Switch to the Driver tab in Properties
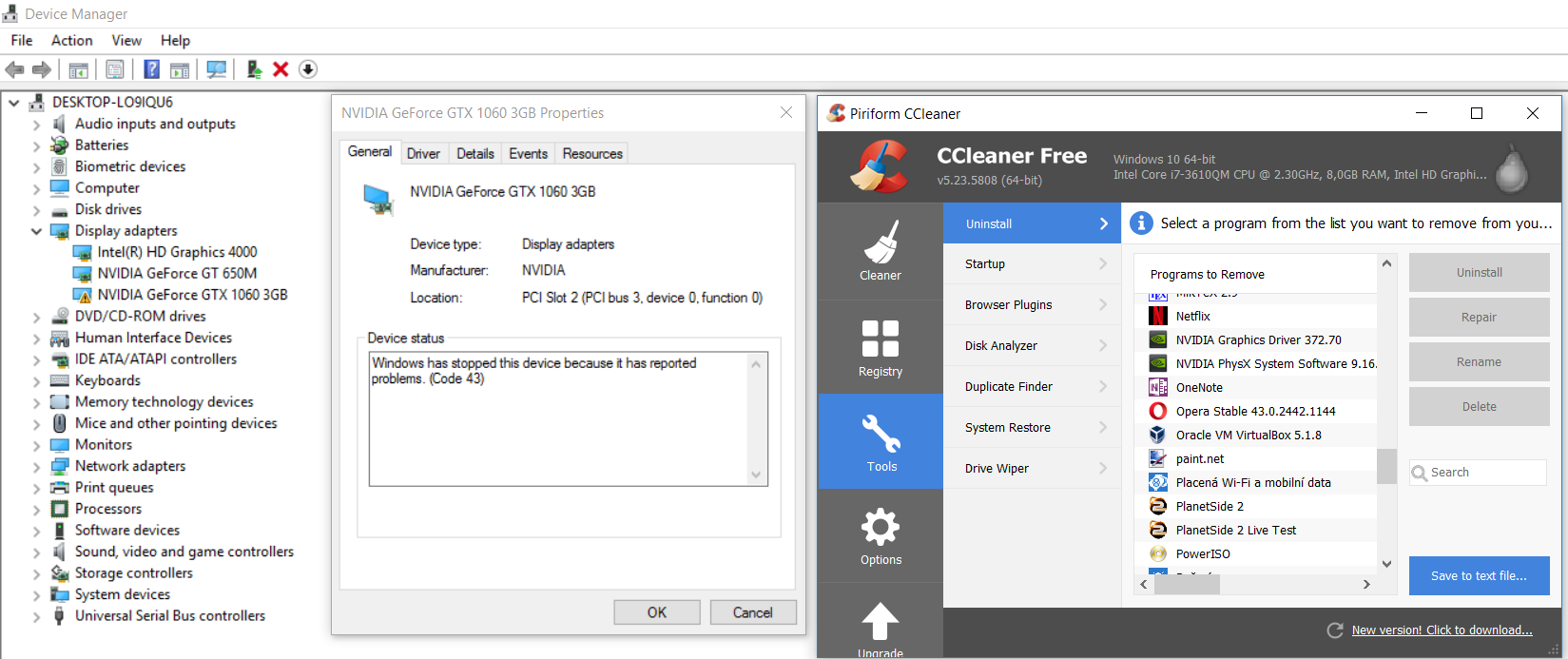This screenshot has height=659, width=1568. point(423,154)
